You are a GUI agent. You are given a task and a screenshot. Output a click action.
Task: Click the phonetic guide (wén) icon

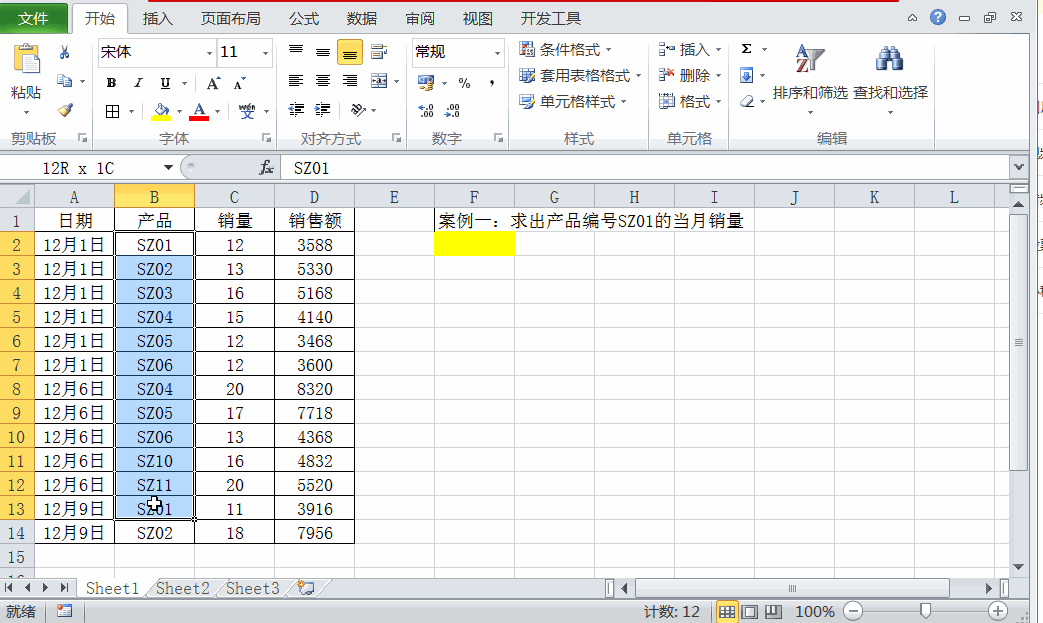point(247,111)
